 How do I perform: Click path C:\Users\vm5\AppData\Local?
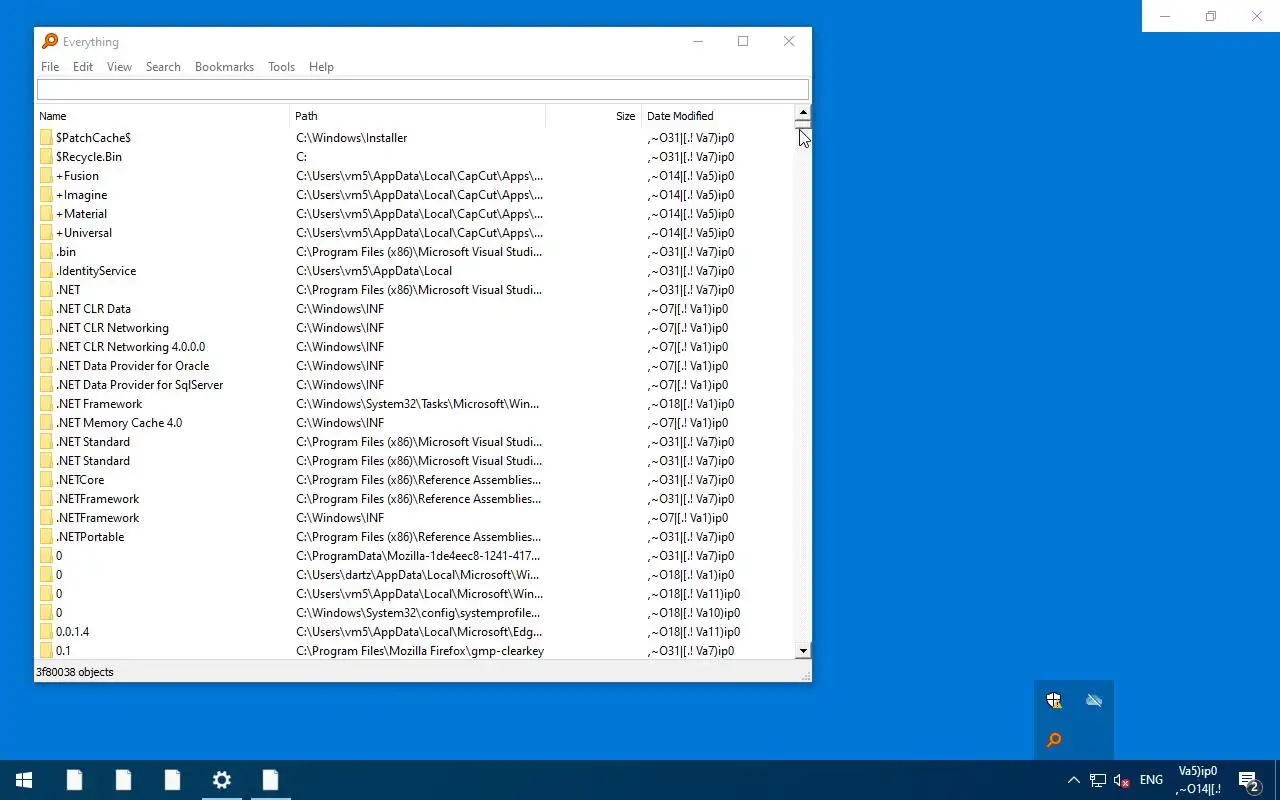pyautogui.click(x=374, y=271)
